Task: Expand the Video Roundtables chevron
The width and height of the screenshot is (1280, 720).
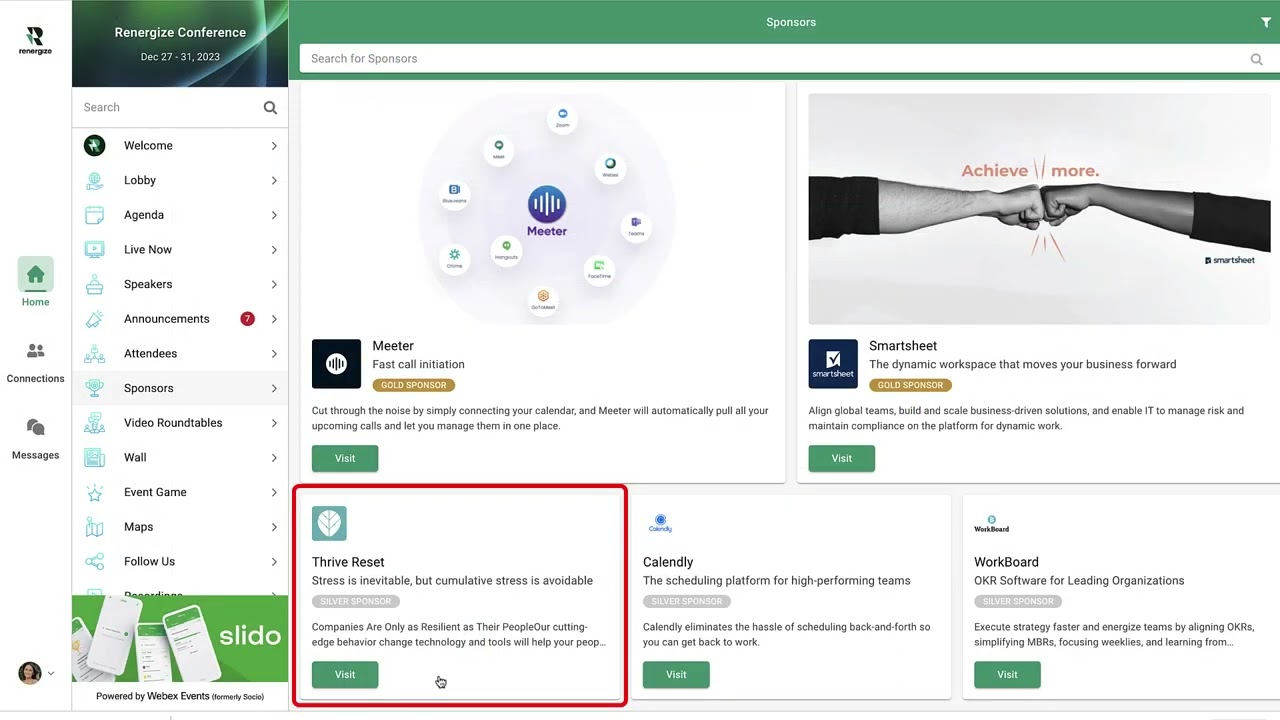Action: 274,423
